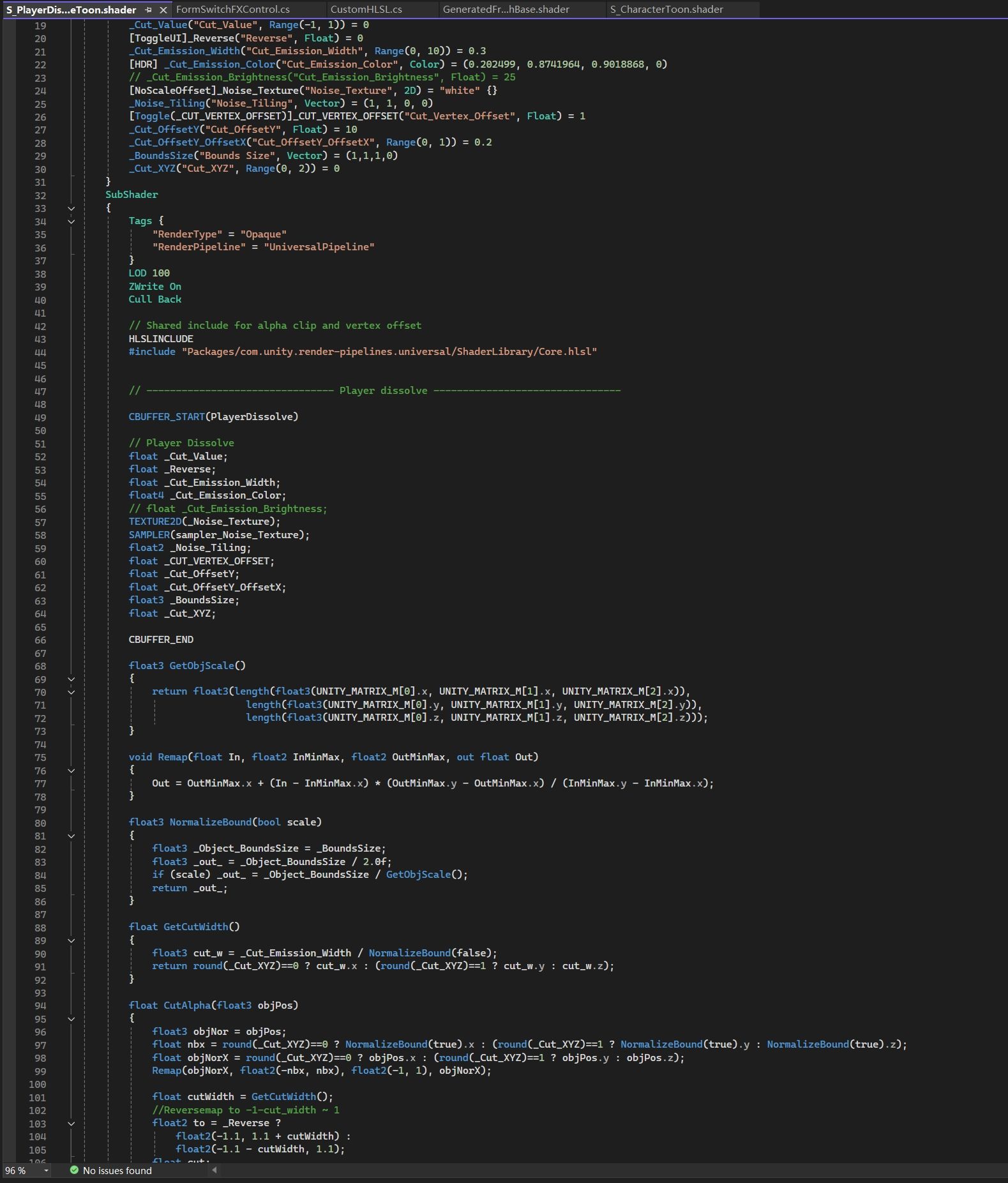The width and height of the screenshot is (1008, 1183).
Task: Switch to the FormSwitchFXControl.cs tab
Action: [233, 10]
